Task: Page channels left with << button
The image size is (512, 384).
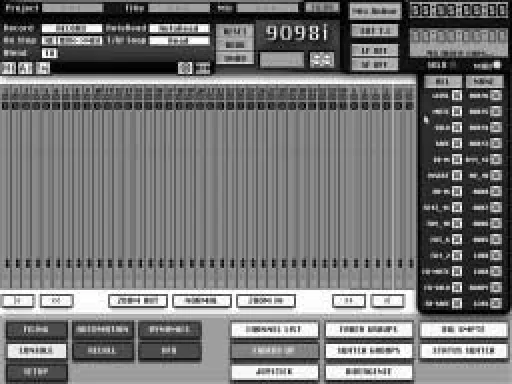Action: coord(56,301)
